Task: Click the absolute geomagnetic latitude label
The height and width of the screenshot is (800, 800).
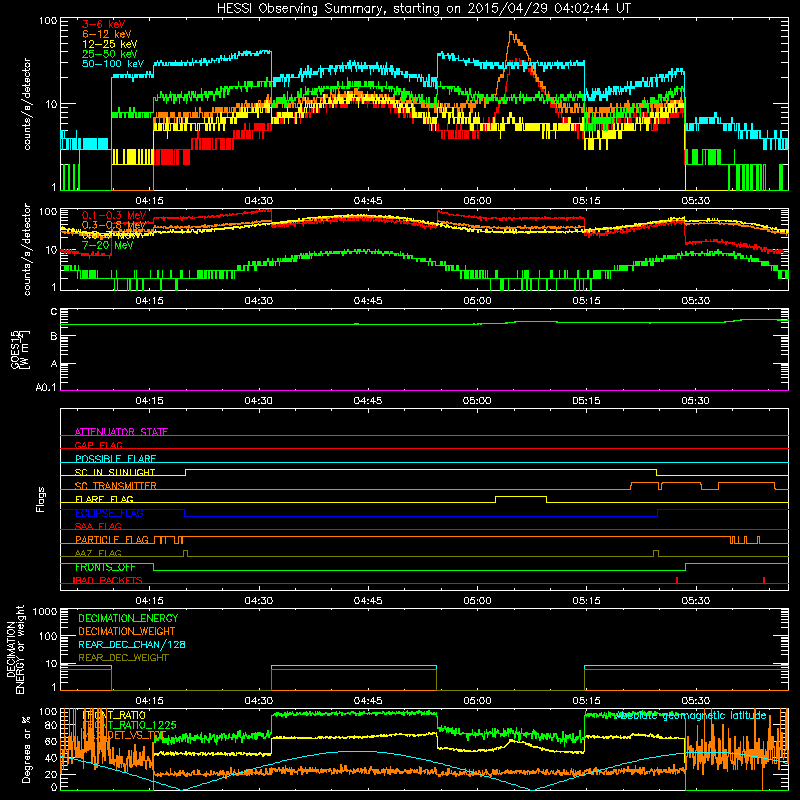Action: [x=689, y=715]
